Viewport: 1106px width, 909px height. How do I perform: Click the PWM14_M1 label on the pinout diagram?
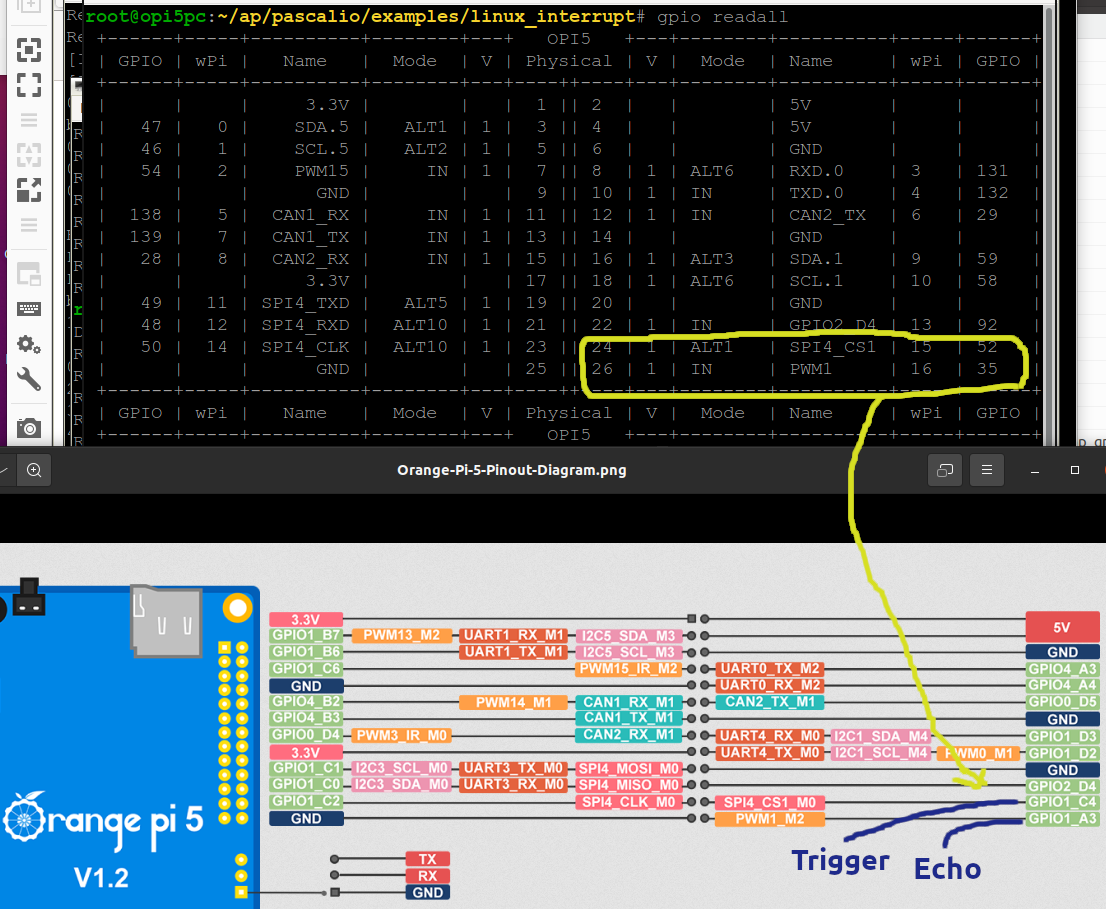[x=514, y=702]
